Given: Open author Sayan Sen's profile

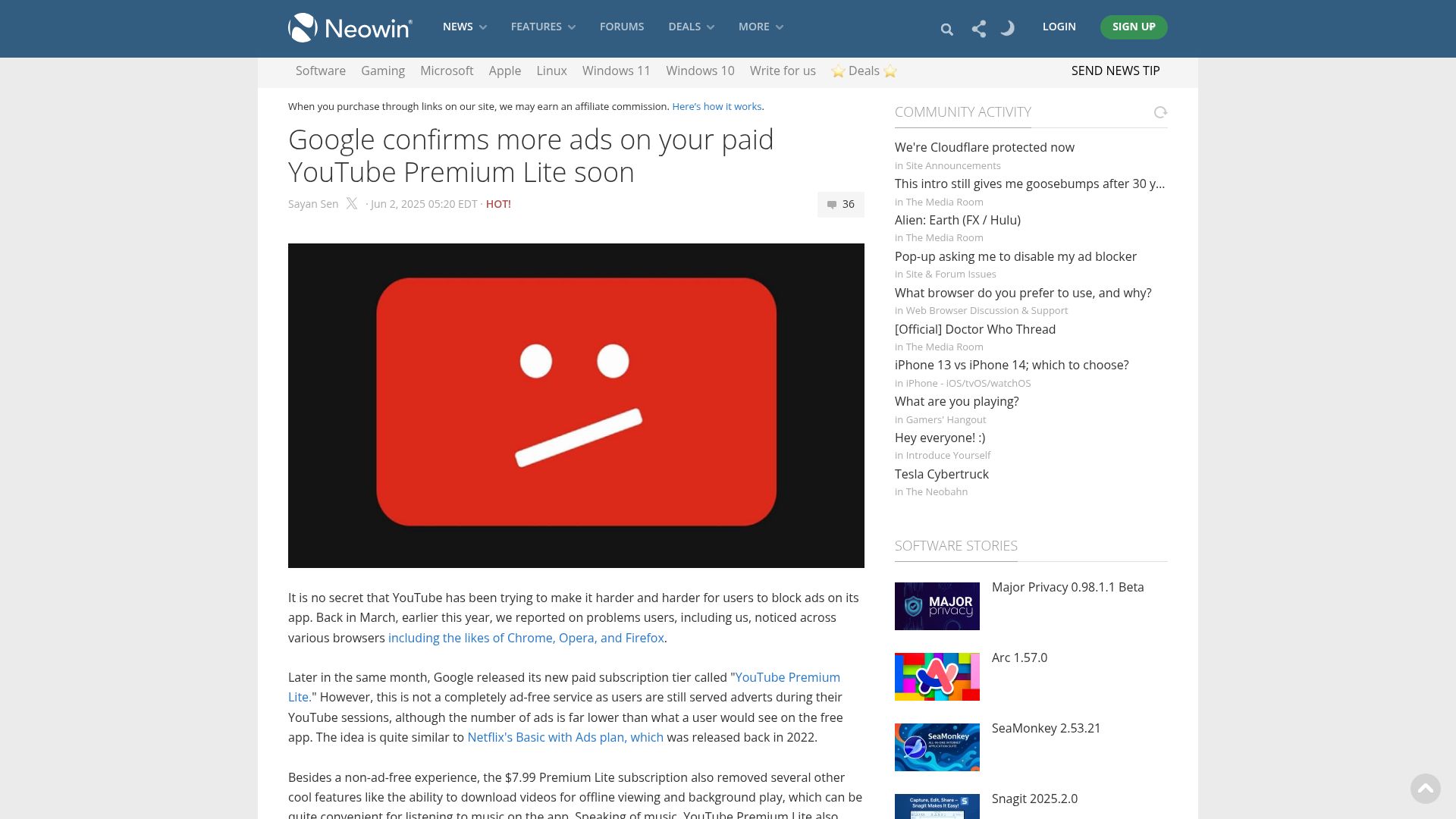Looking at the screenshot, I should (313, 204).
